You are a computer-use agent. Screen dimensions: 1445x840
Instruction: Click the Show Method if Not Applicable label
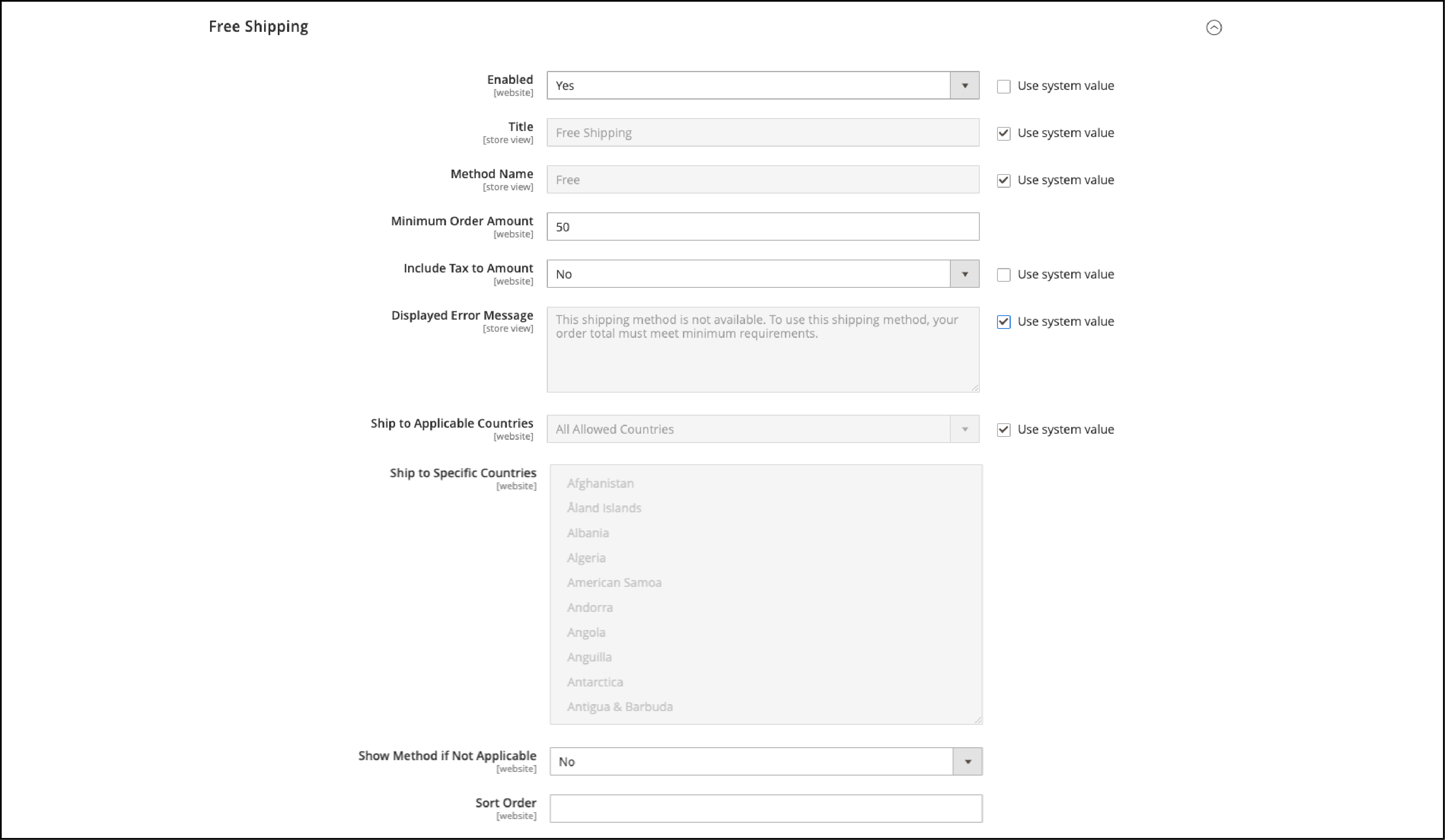click(447, 756)
